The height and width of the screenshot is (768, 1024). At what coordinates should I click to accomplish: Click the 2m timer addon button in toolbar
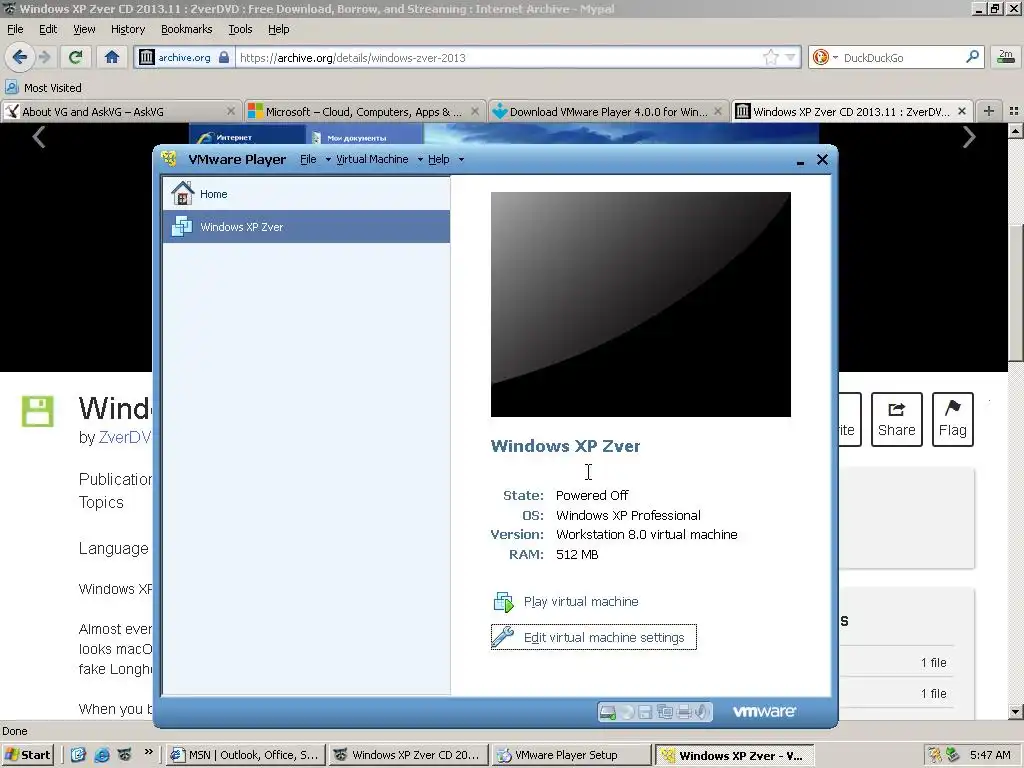tap(1006, 57)
